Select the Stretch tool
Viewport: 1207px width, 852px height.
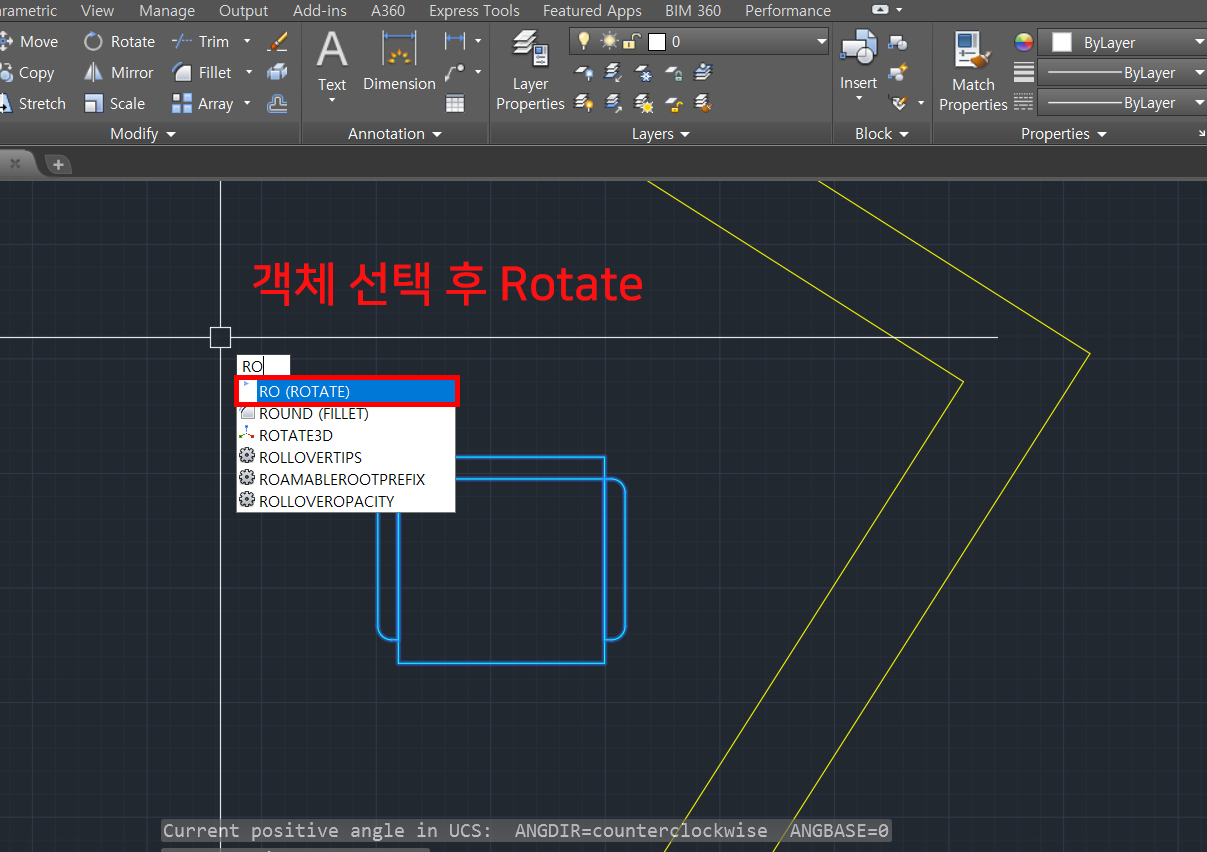tap(33, 103)
